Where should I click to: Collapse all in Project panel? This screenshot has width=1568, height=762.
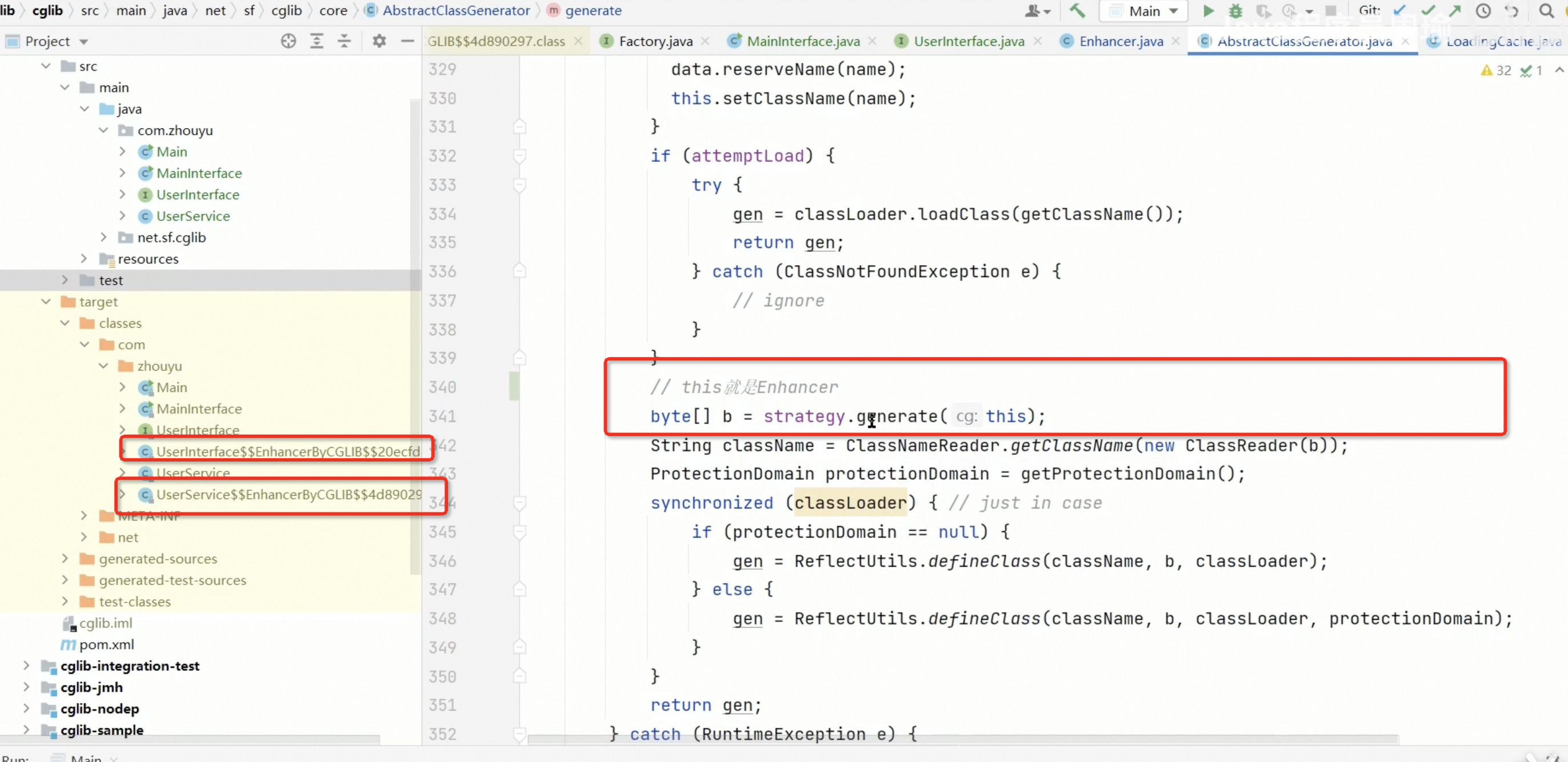click(345, 41)
